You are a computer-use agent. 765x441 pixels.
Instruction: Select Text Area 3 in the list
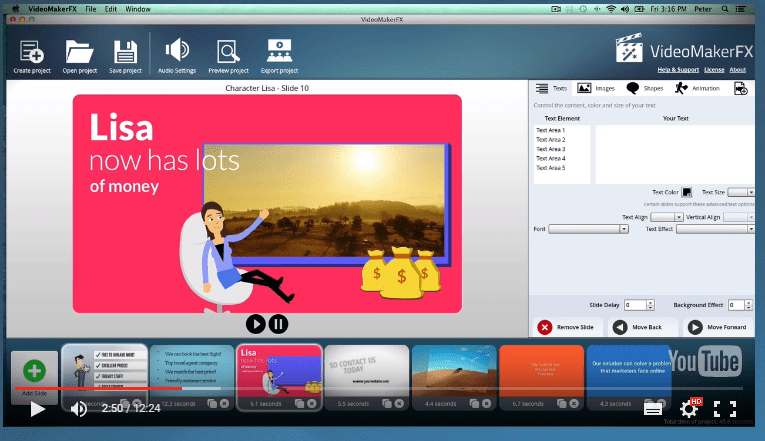550,149
